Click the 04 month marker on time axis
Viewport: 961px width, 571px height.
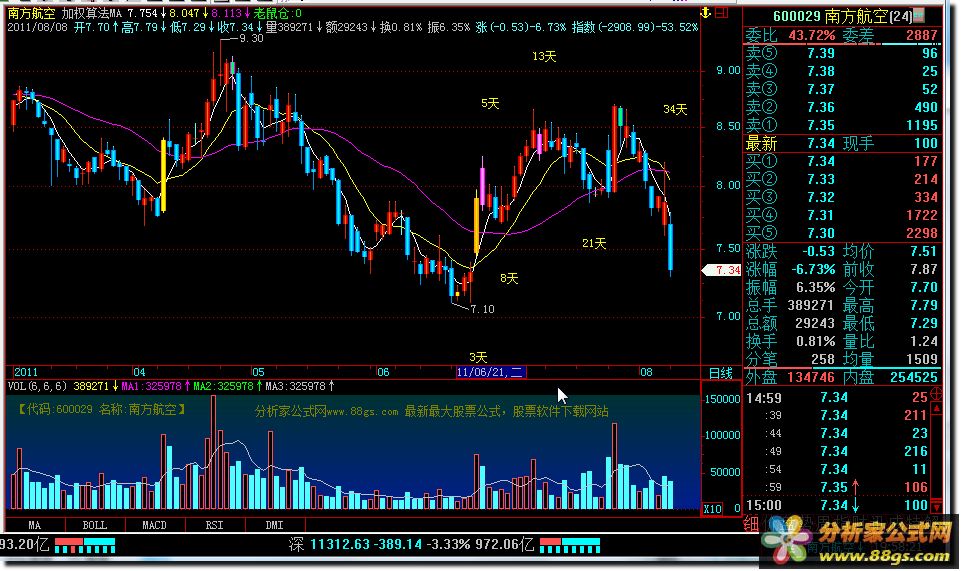tap(139, 372)
